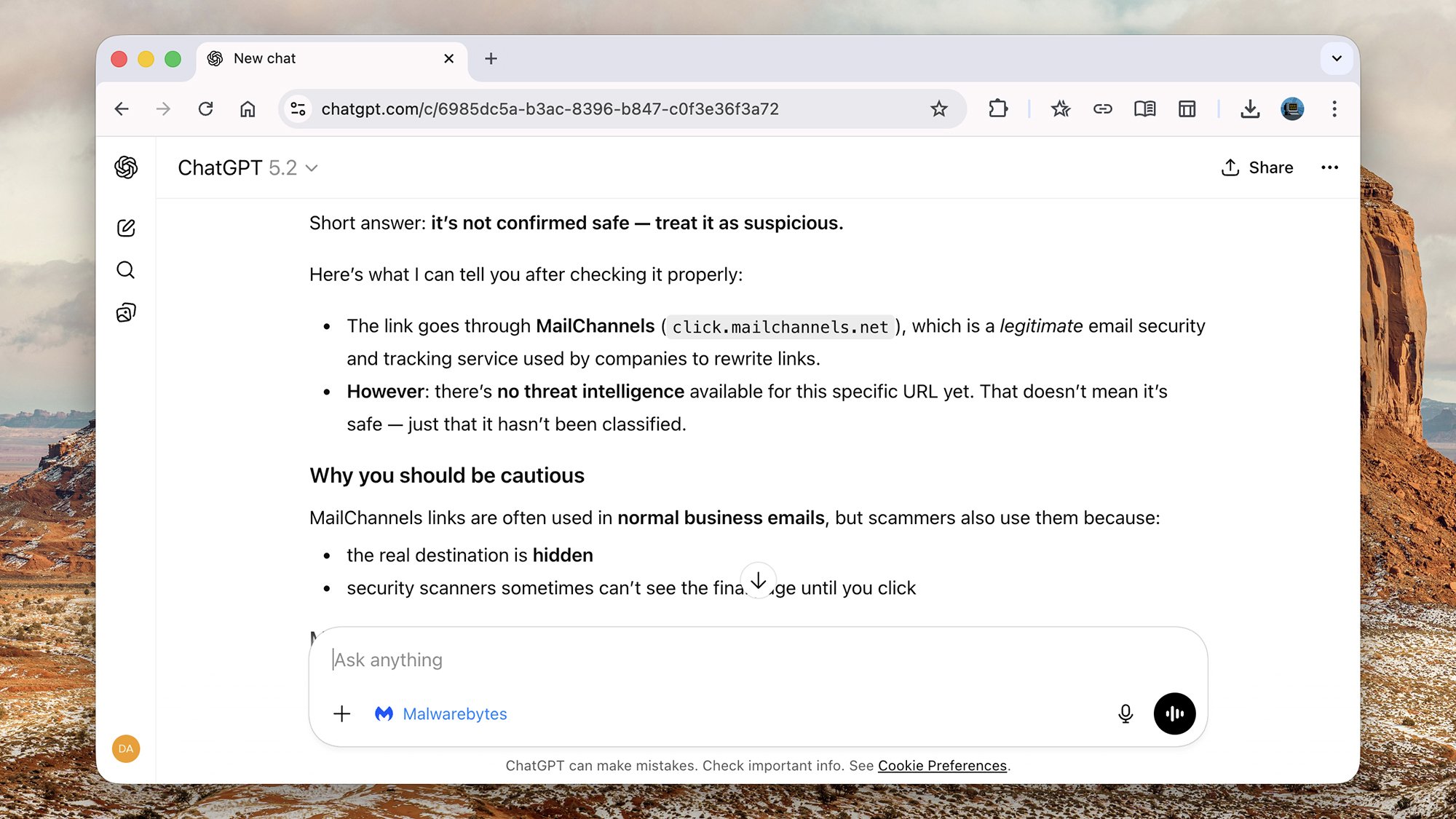Image resolution: width=1456 pixels, height=819 pixels.
Task: Open the bookmarks manager star icon
Action: click(1060, 109)
